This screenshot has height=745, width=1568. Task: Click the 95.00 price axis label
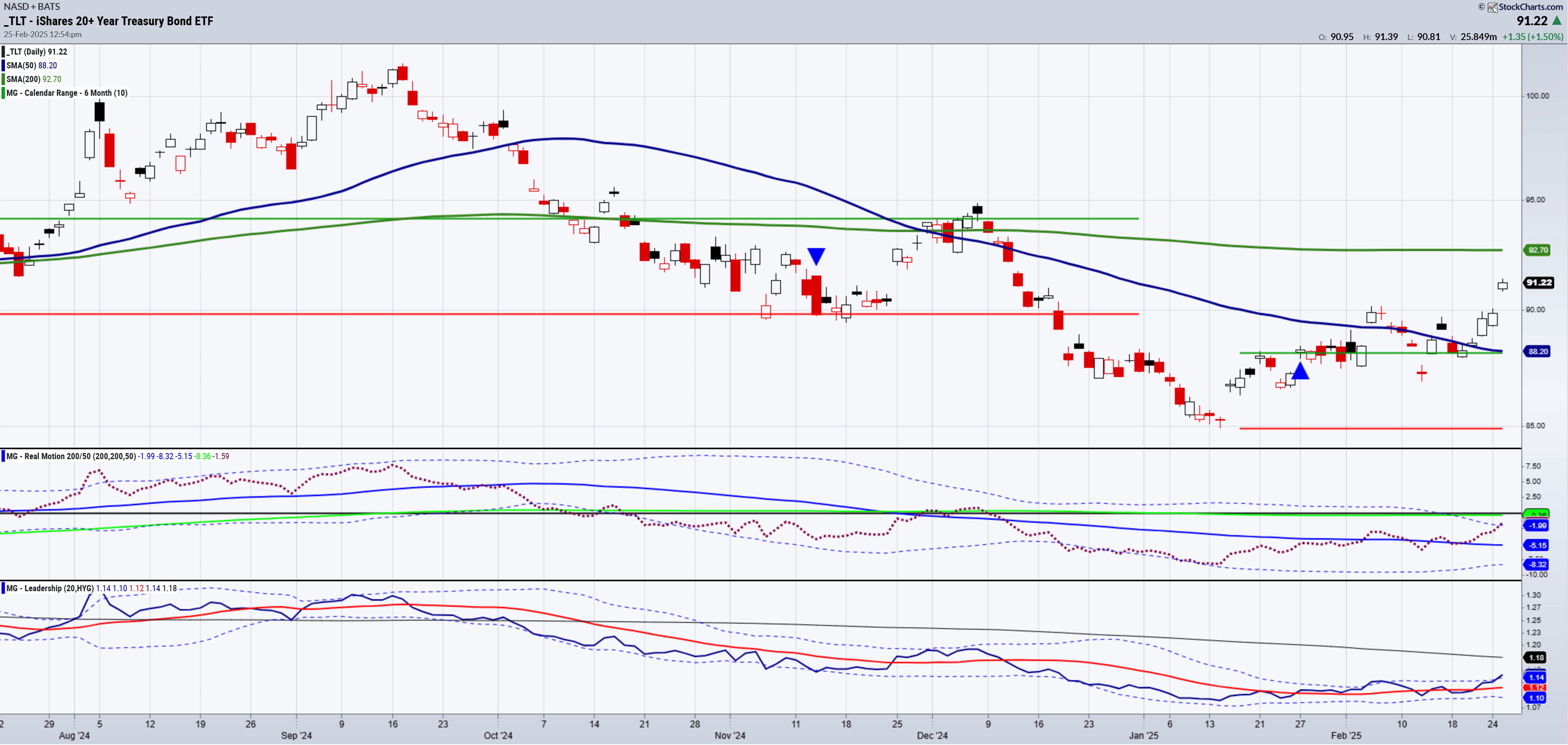tap(1535, 200)
